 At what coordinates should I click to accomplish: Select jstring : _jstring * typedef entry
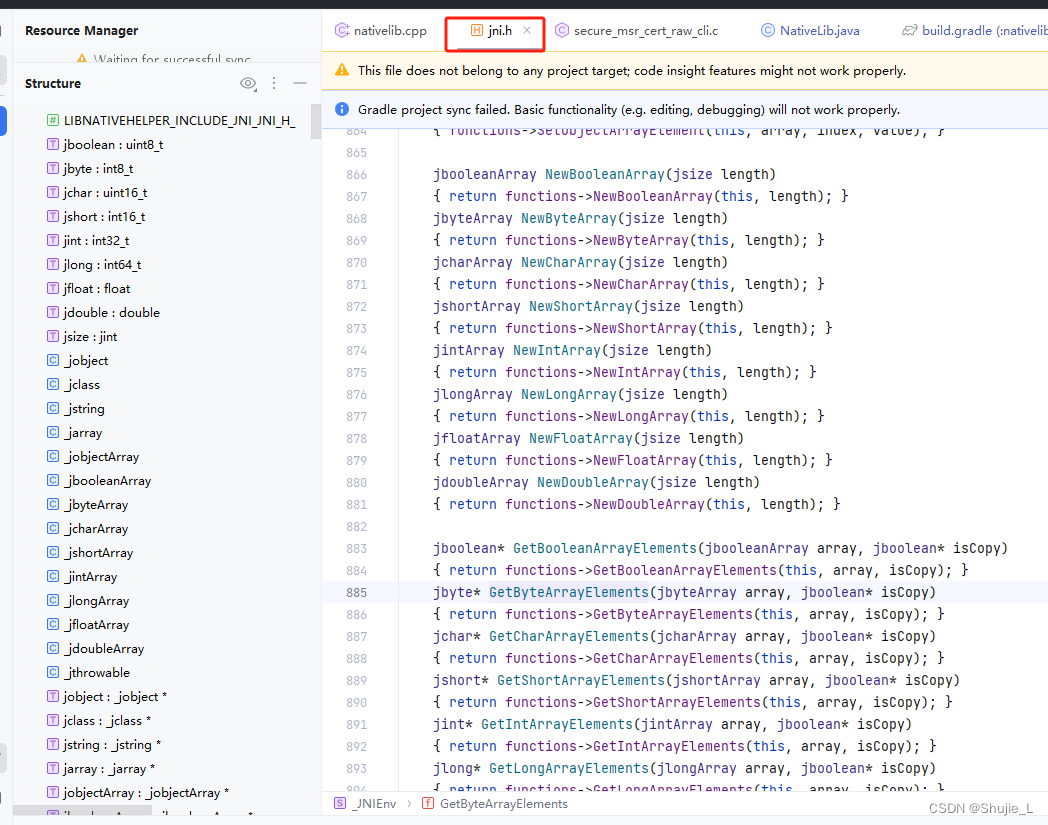click(104, 745)
